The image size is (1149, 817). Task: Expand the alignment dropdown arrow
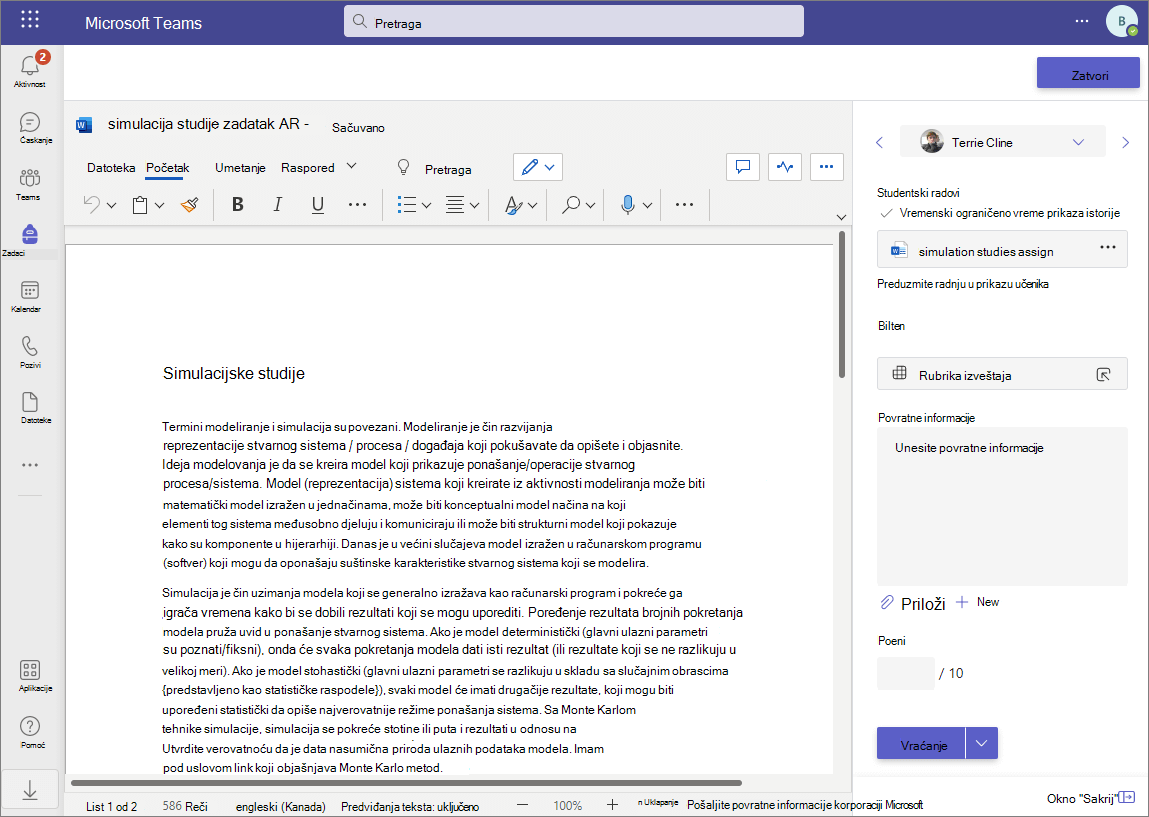coord(474,205)
